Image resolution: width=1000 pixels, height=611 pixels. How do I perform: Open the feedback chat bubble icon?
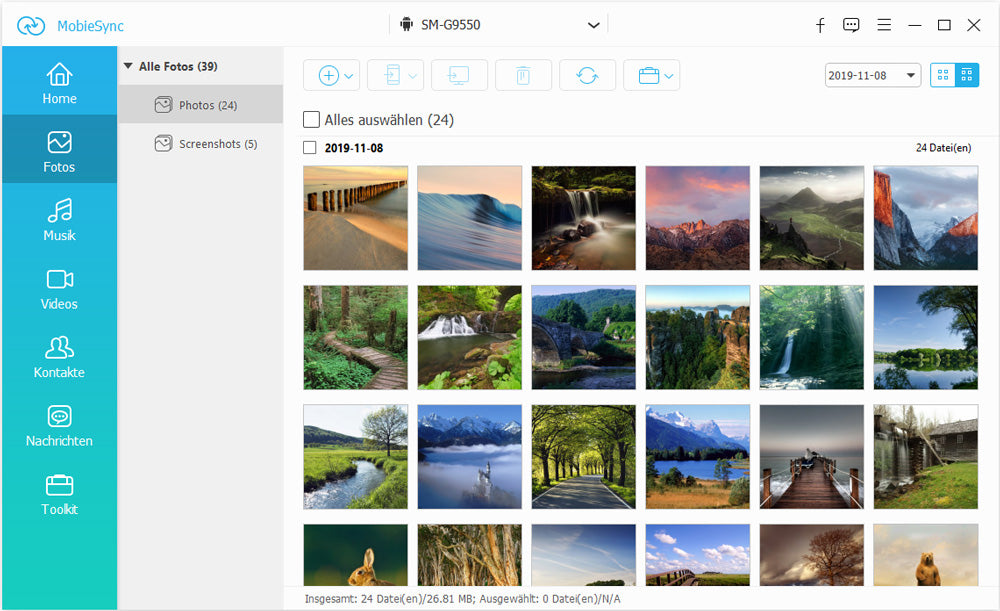851,25
